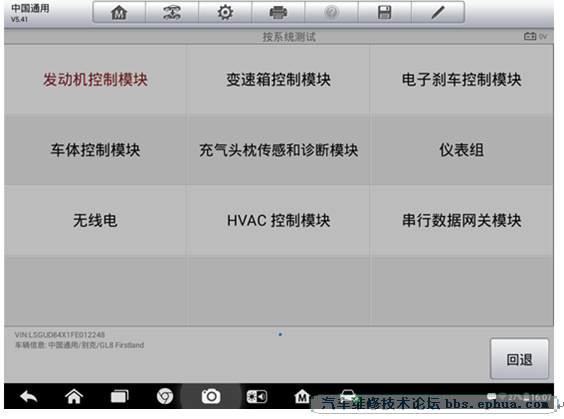Image resolution: width=564 pixels, height=419 pixels.
Task: Click the pencil edit icon
Action: [x=438, y=13]
